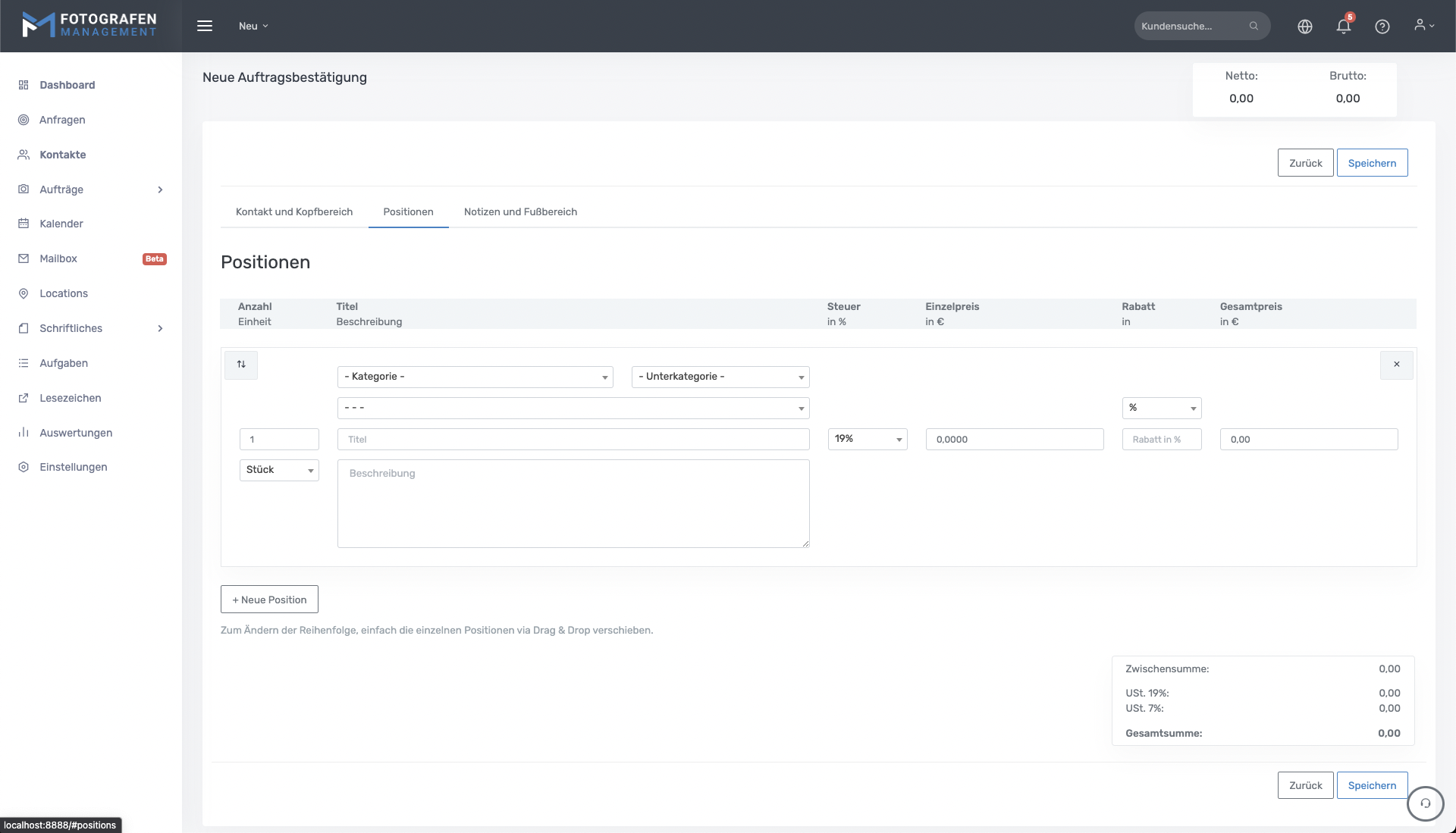Image resolution: width=1456 pixels, height=833 pixels.
Task: Click the + Neue Position button
Action: 269,600
